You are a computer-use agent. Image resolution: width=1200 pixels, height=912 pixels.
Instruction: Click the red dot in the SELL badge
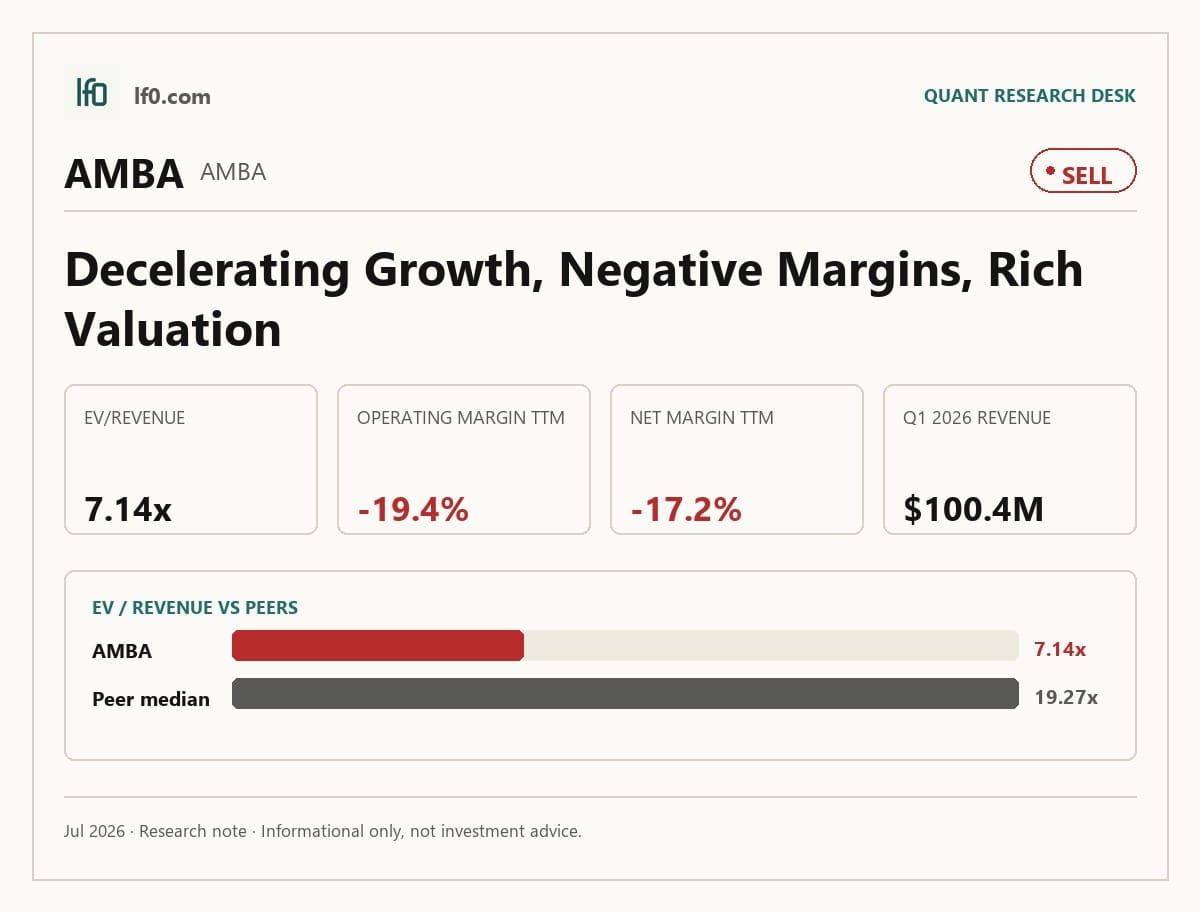[x=1050, y=171]
